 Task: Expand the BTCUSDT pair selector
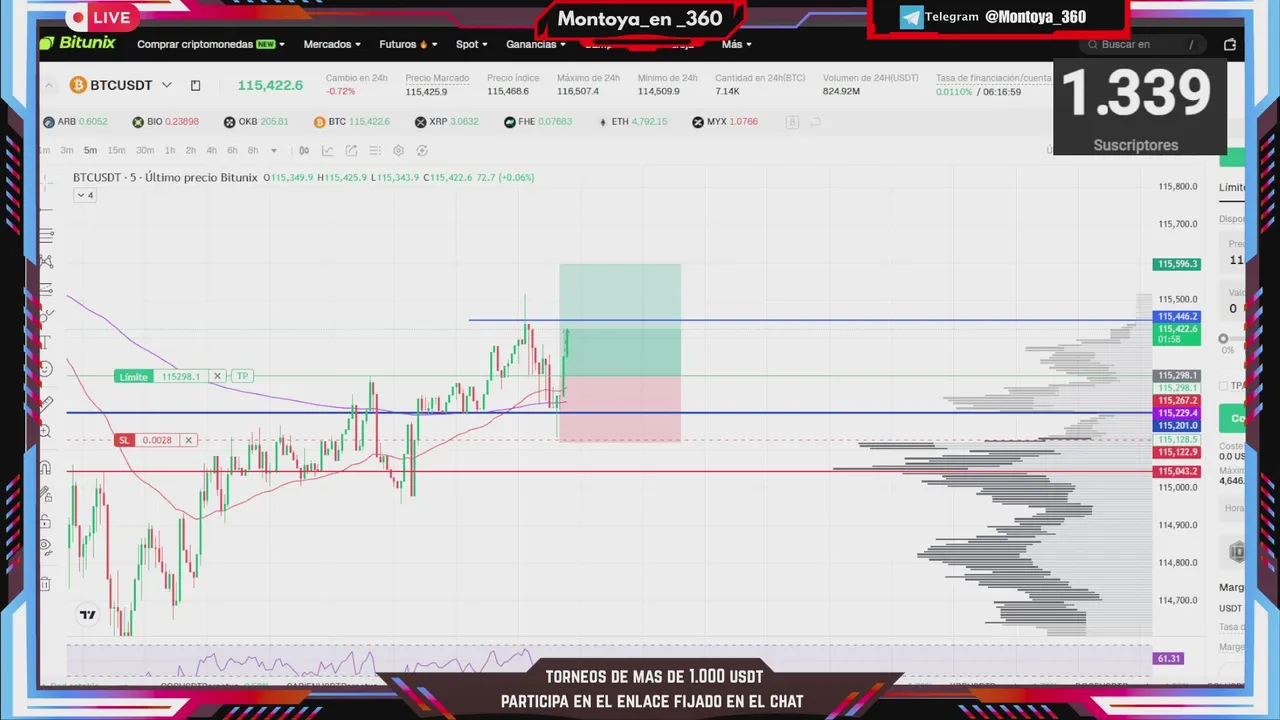coord(167,85)
